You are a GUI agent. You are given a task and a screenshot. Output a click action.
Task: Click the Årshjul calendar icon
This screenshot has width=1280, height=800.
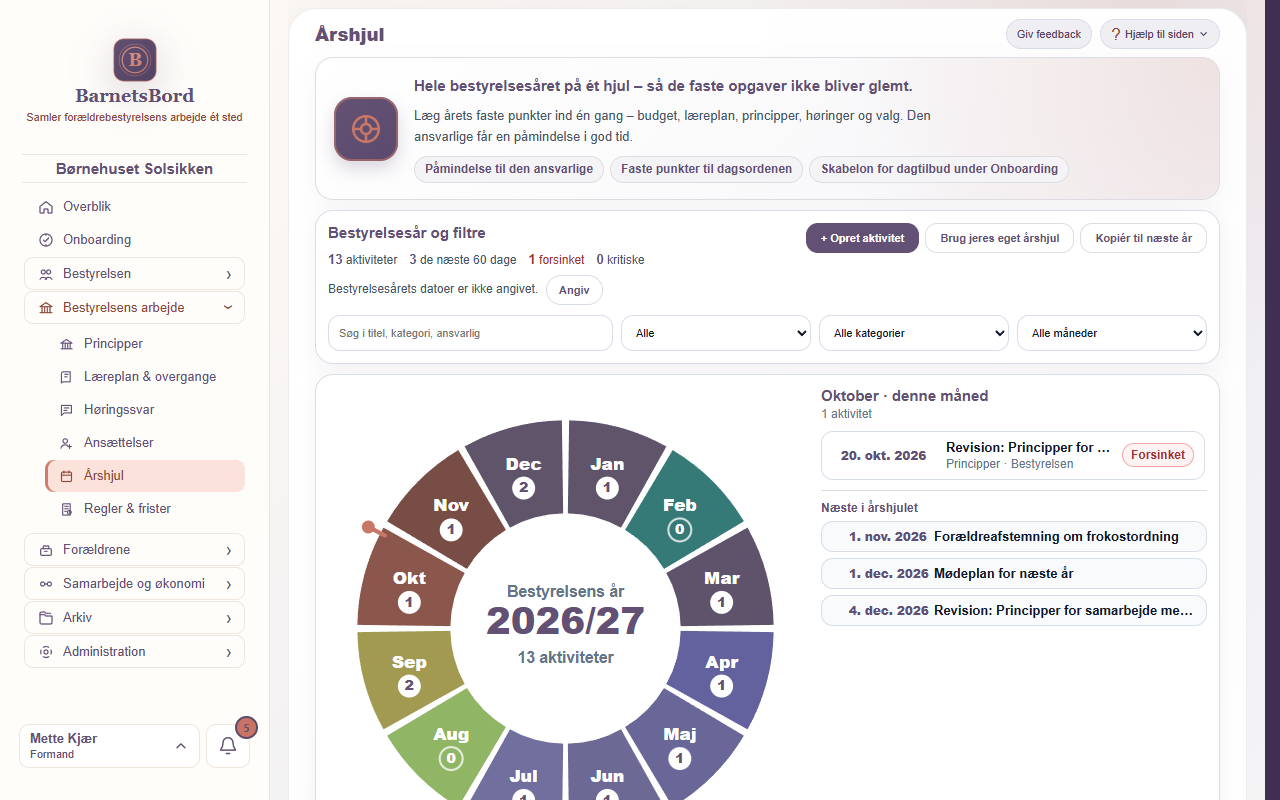pyautogui.click(x=66, y=476)
